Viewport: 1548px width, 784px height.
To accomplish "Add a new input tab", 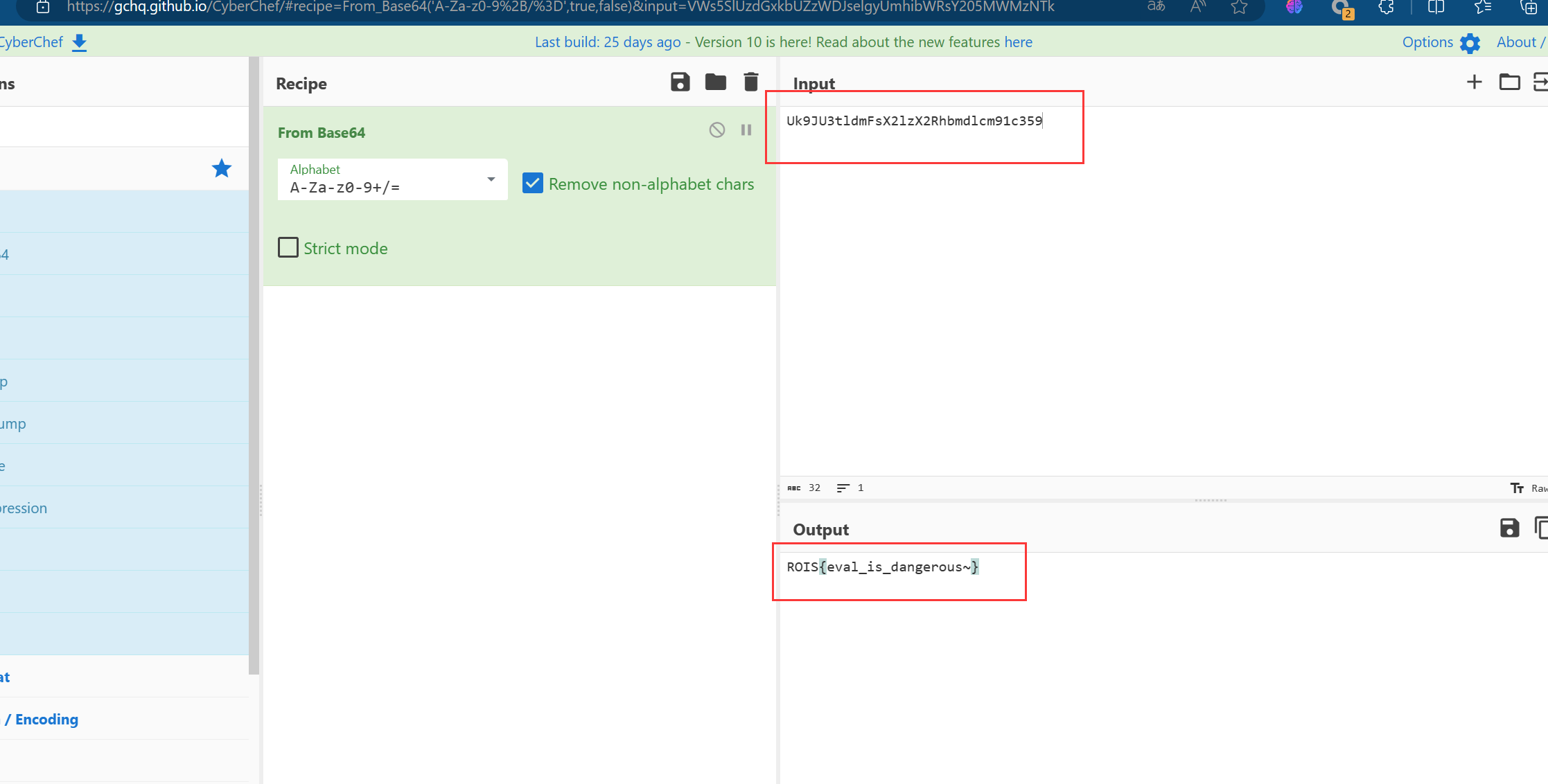I will 1474,82.
